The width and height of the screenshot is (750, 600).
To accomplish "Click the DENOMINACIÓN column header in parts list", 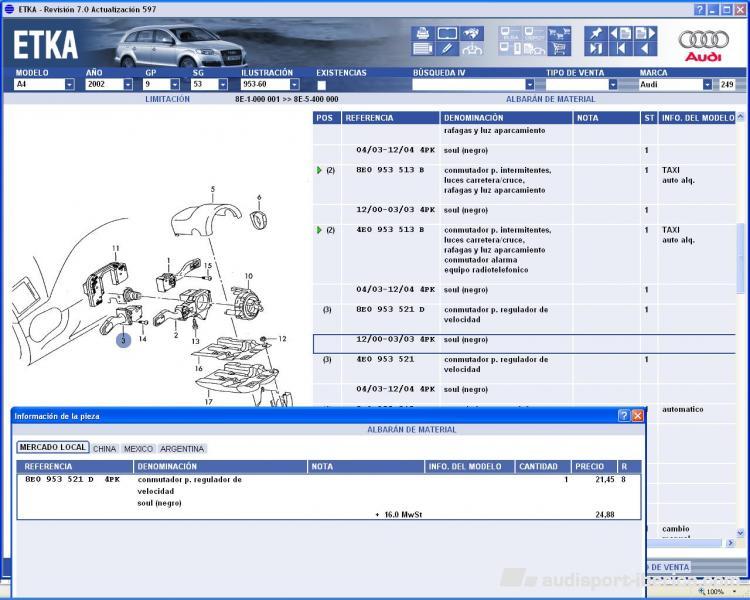I will point(506,118).
